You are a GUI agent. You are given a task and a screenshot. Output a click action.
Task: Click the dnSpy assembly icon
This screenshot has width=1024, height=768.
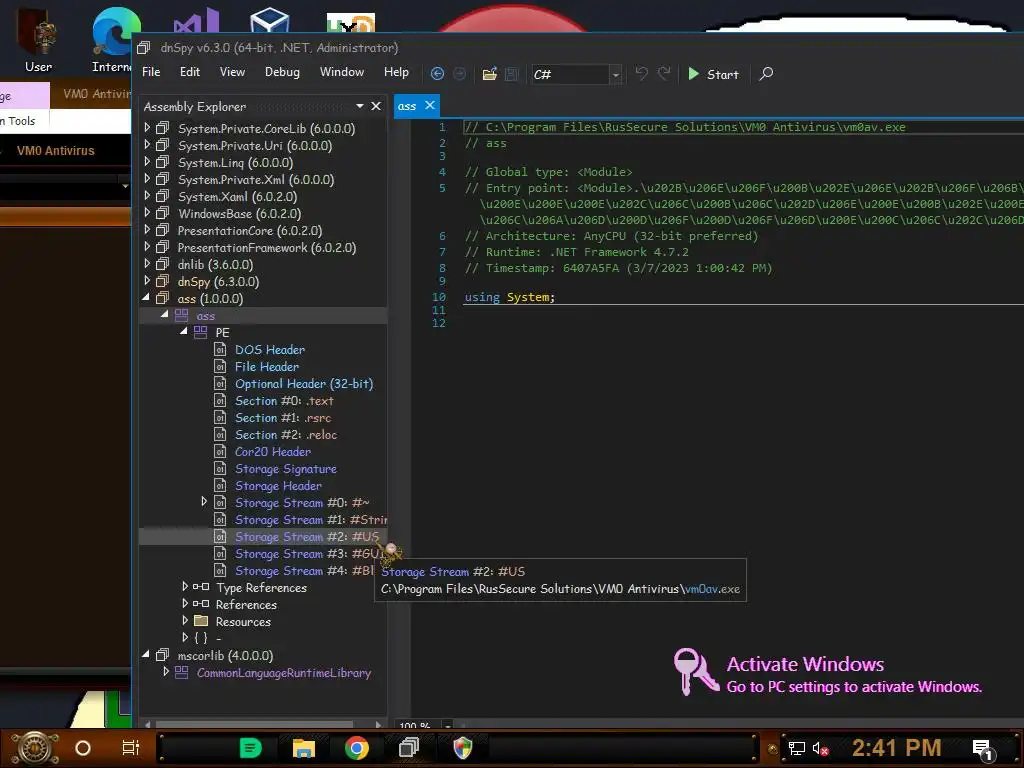click(x=163, y=281)
